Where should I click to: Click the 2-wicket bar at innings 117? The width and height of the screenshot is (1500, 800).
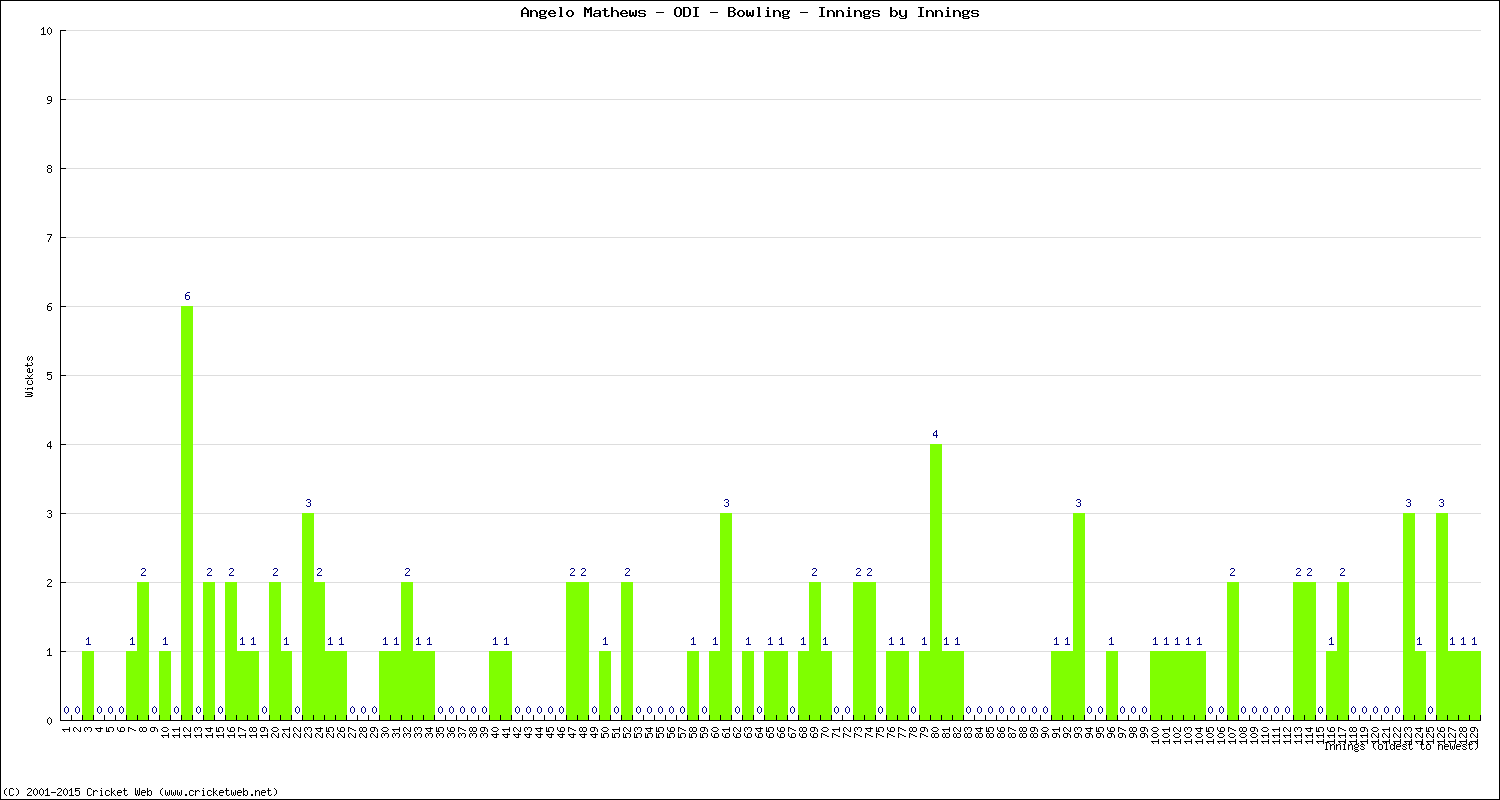click(x=1343, y=651)
